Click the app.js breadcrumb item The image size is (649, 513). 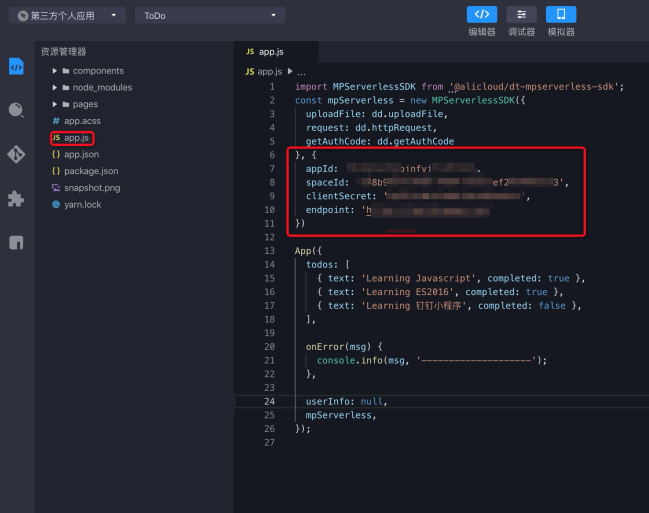tap(264, 72)
